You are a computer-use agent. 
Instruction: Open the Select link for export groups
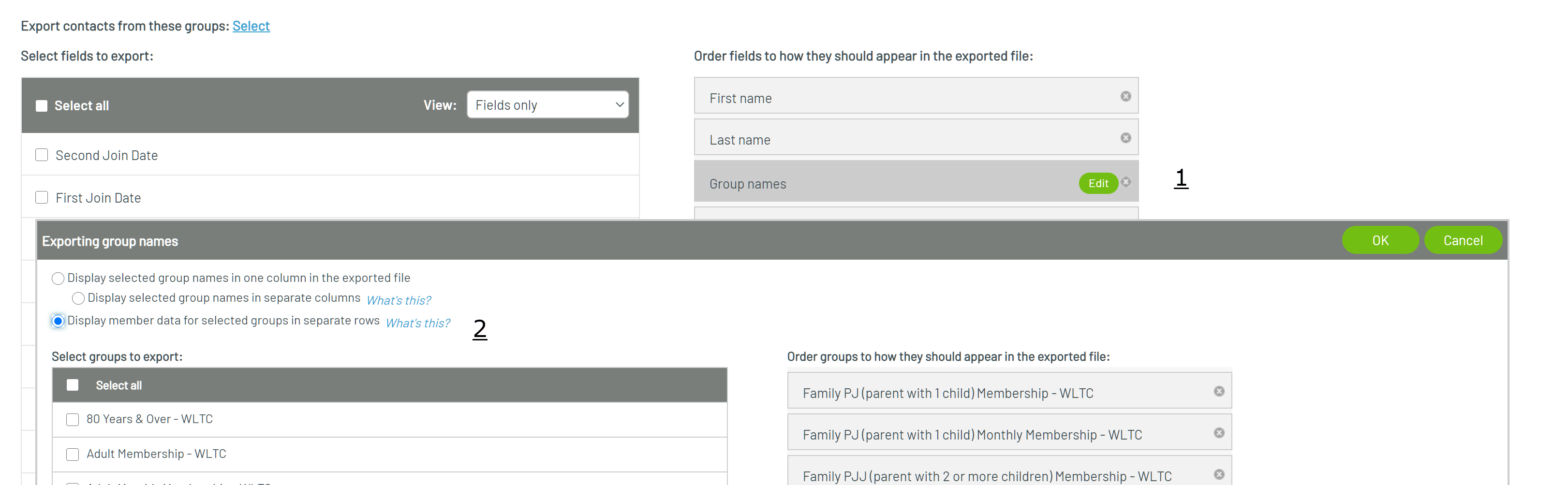point(251,26)
